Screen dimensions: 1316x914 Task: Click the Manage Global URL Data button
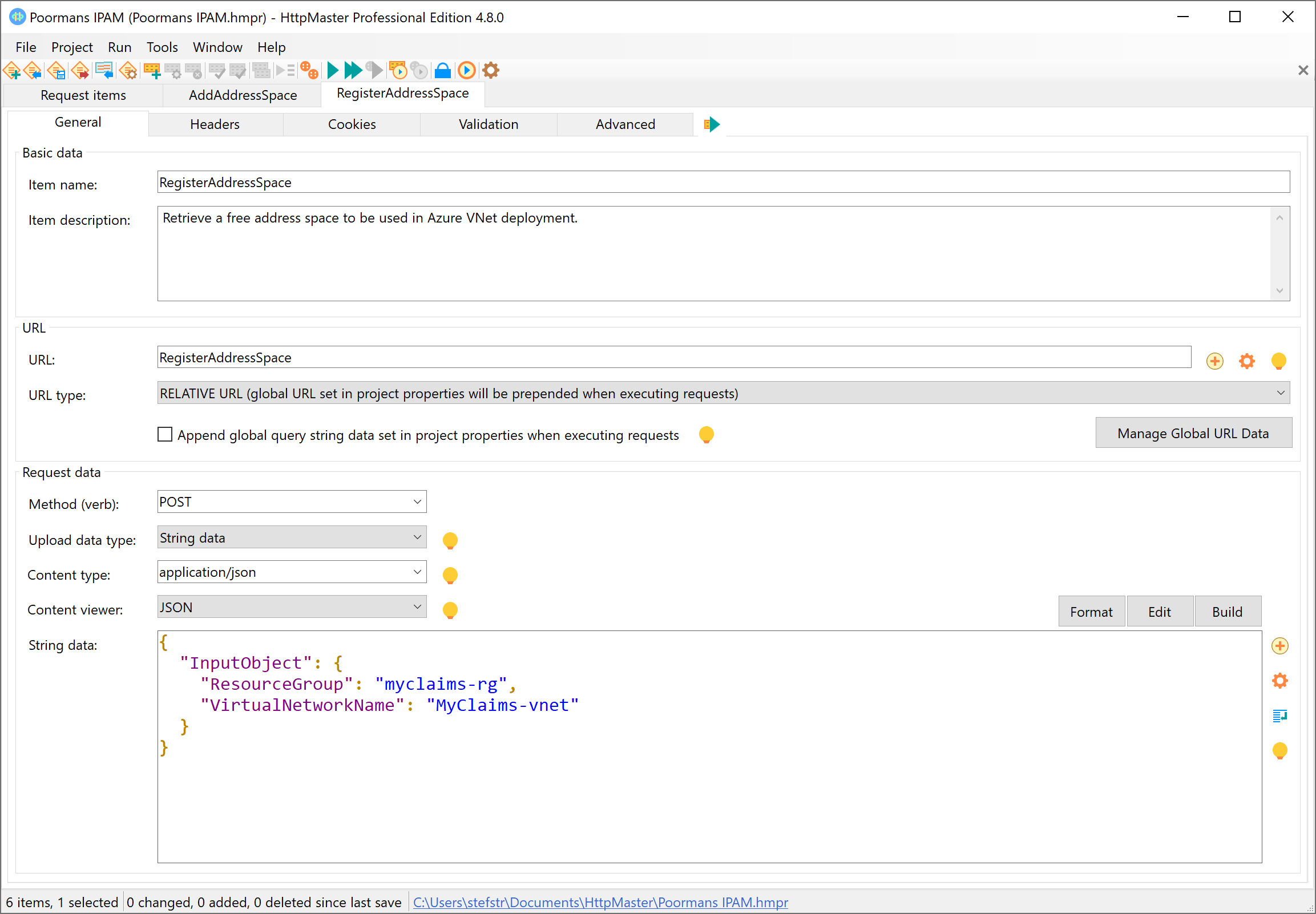coord(1193,433)
